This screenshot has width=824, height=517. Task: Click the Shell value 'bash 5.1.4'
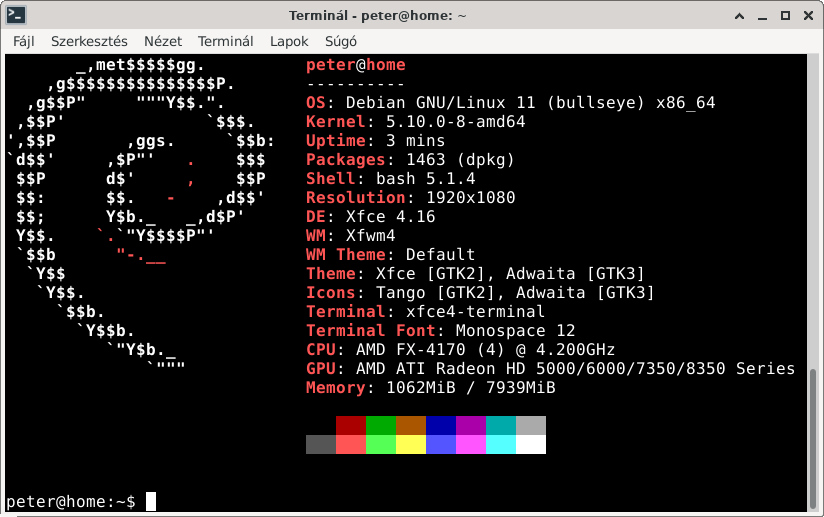point(425,178)
